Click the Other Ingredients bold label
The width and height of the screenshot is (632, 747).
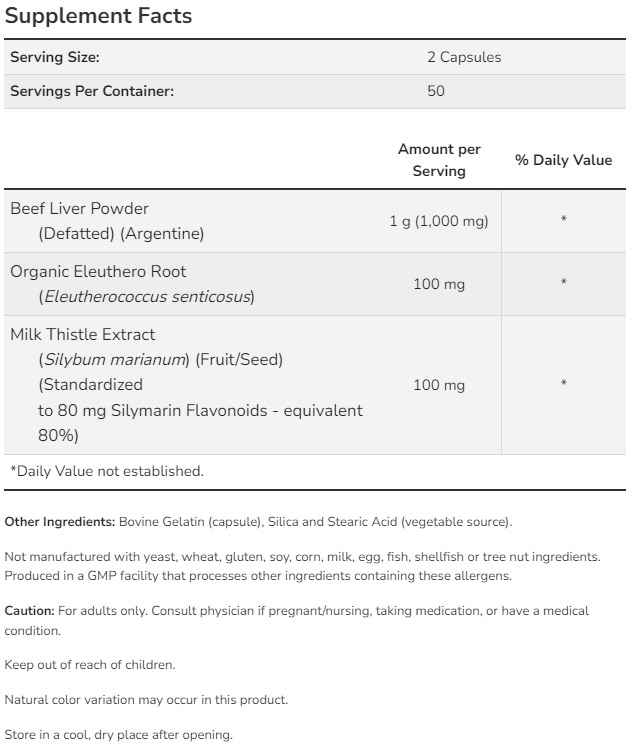click(x=60, y=522)
